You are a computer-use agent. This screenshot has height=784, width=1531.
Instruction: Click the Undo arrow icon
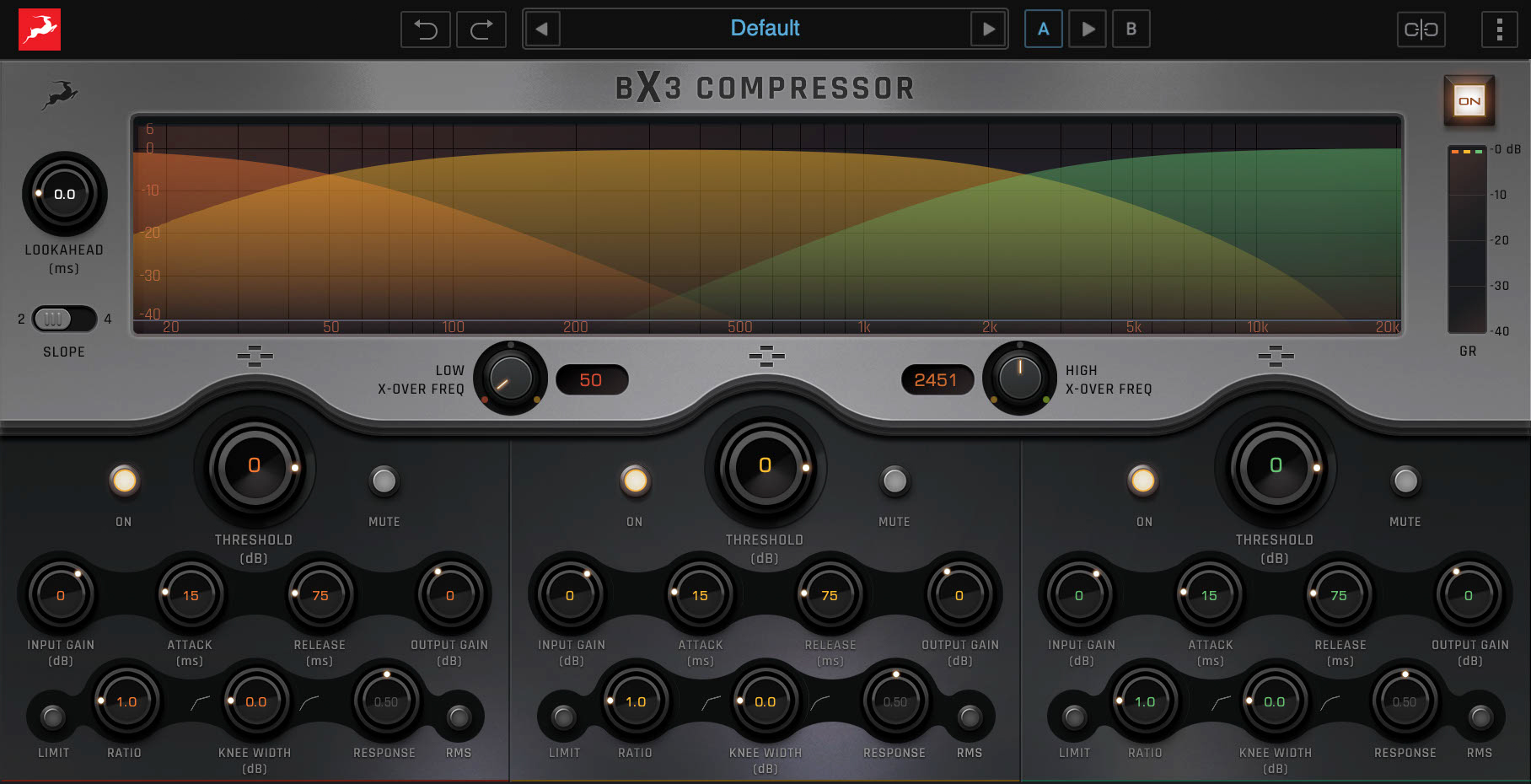[x=426, y=29]
